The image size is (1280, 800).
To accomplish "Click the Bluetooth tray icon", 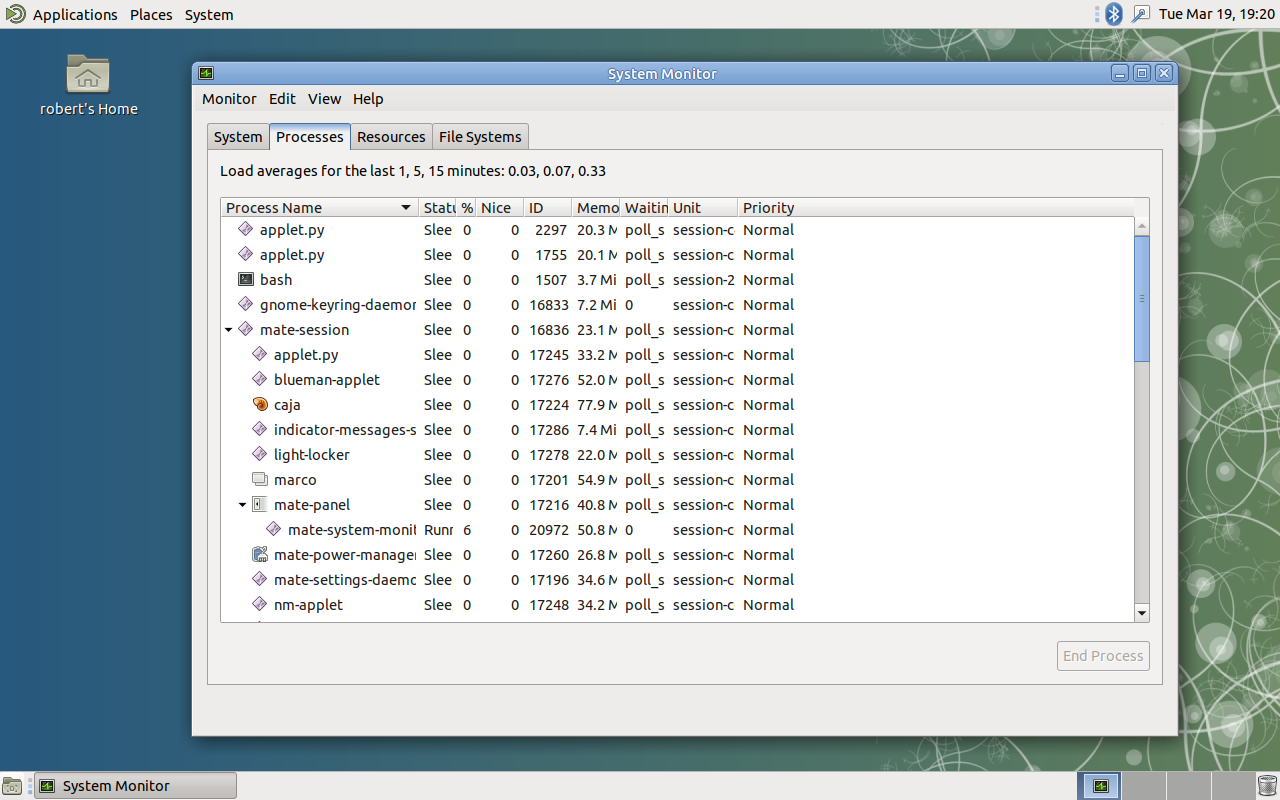I will (x=1114, y=14).
